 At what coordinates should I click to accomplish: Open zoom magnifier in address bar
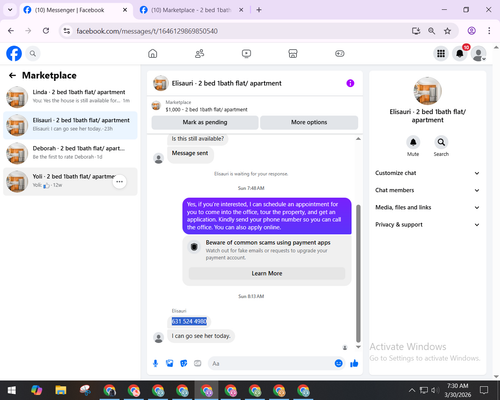click(432, 31)
